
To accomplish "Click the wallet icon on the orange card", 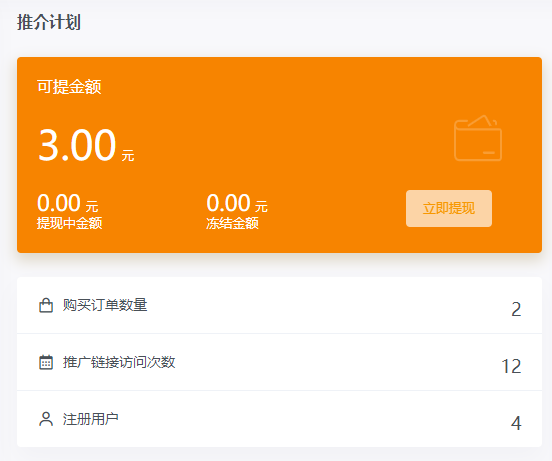I will pyautogui.click(x=478, y=138).
